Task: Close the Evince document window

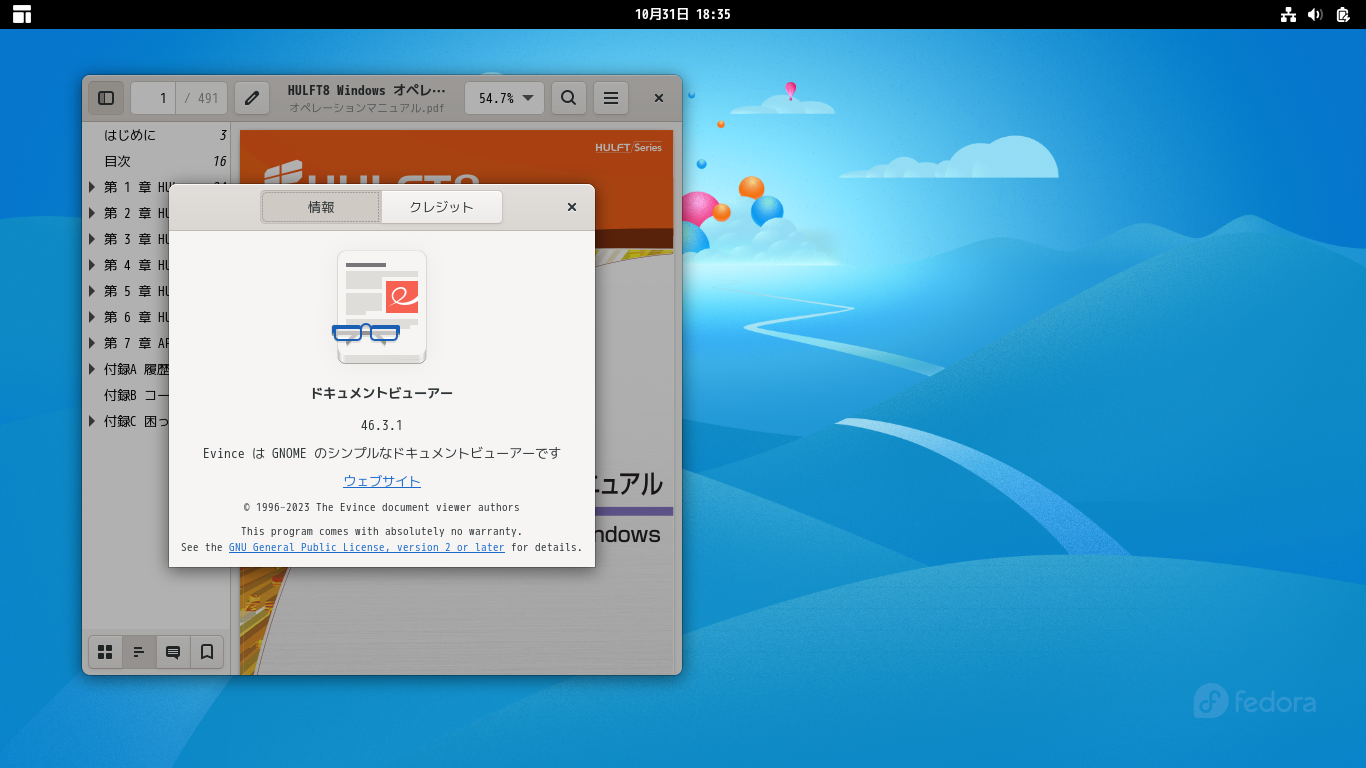Action: coord(659,98)
